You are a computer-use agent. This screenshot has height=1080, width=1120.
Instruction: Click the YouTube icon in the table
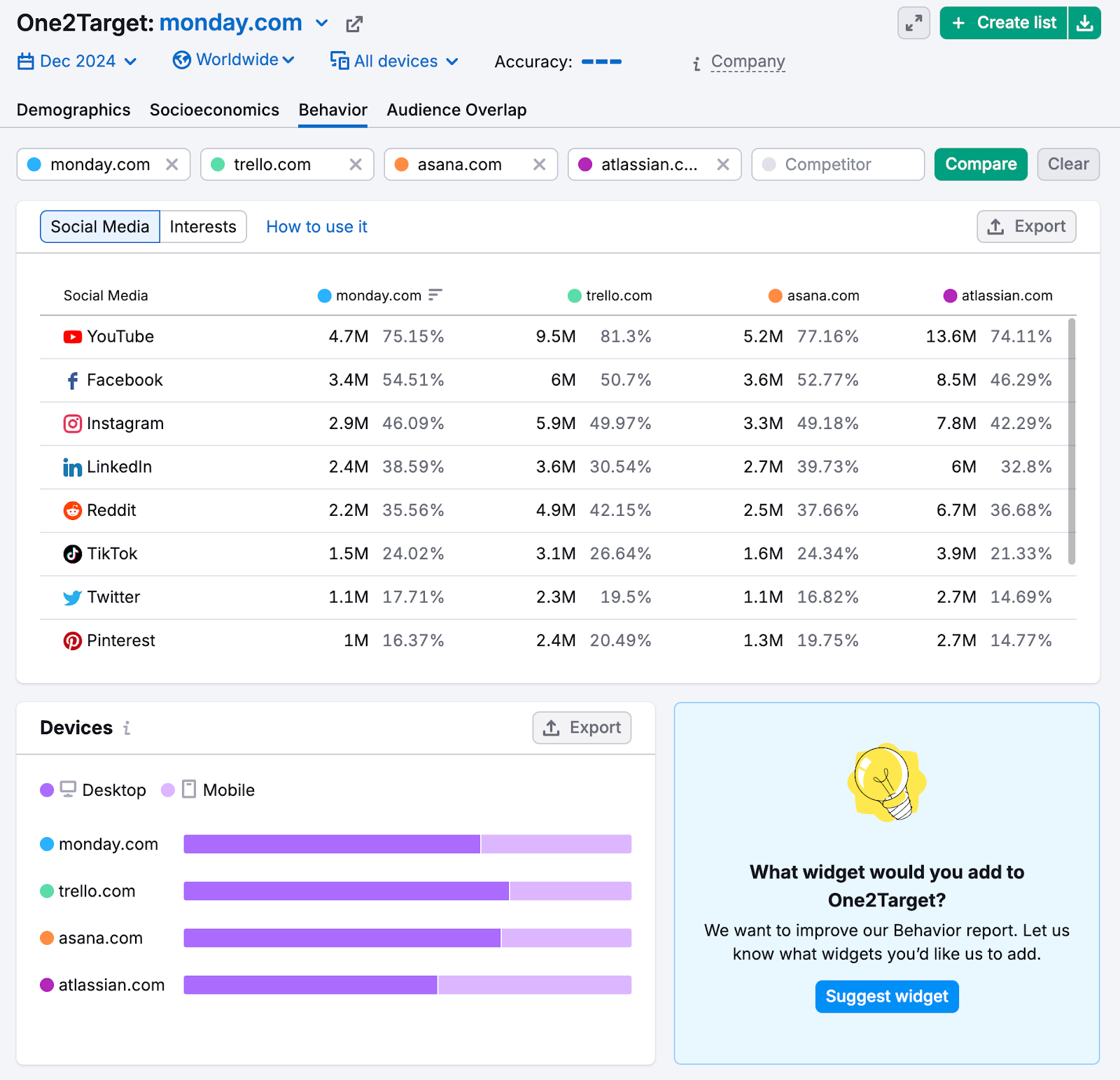(x=73, y=337)
